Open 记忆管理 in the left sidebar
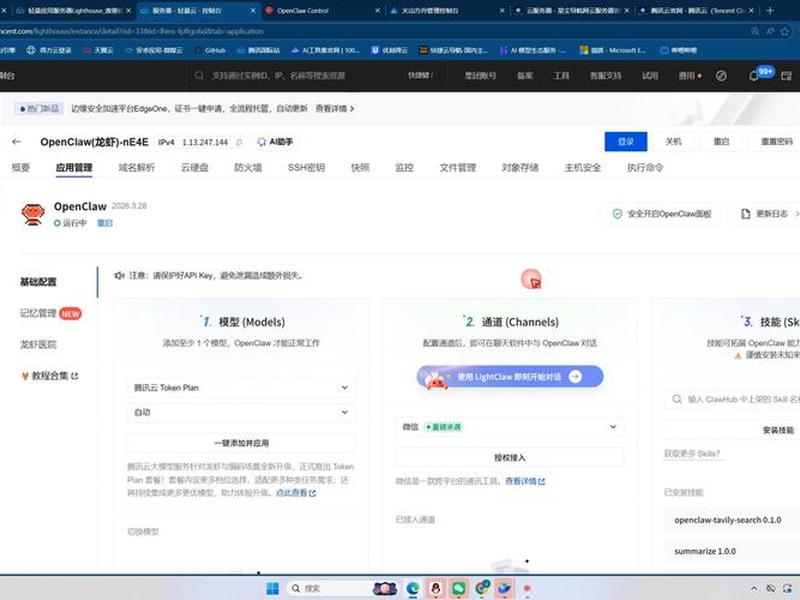The width and height of the screenshot is (800, 600). coord(38,313)
